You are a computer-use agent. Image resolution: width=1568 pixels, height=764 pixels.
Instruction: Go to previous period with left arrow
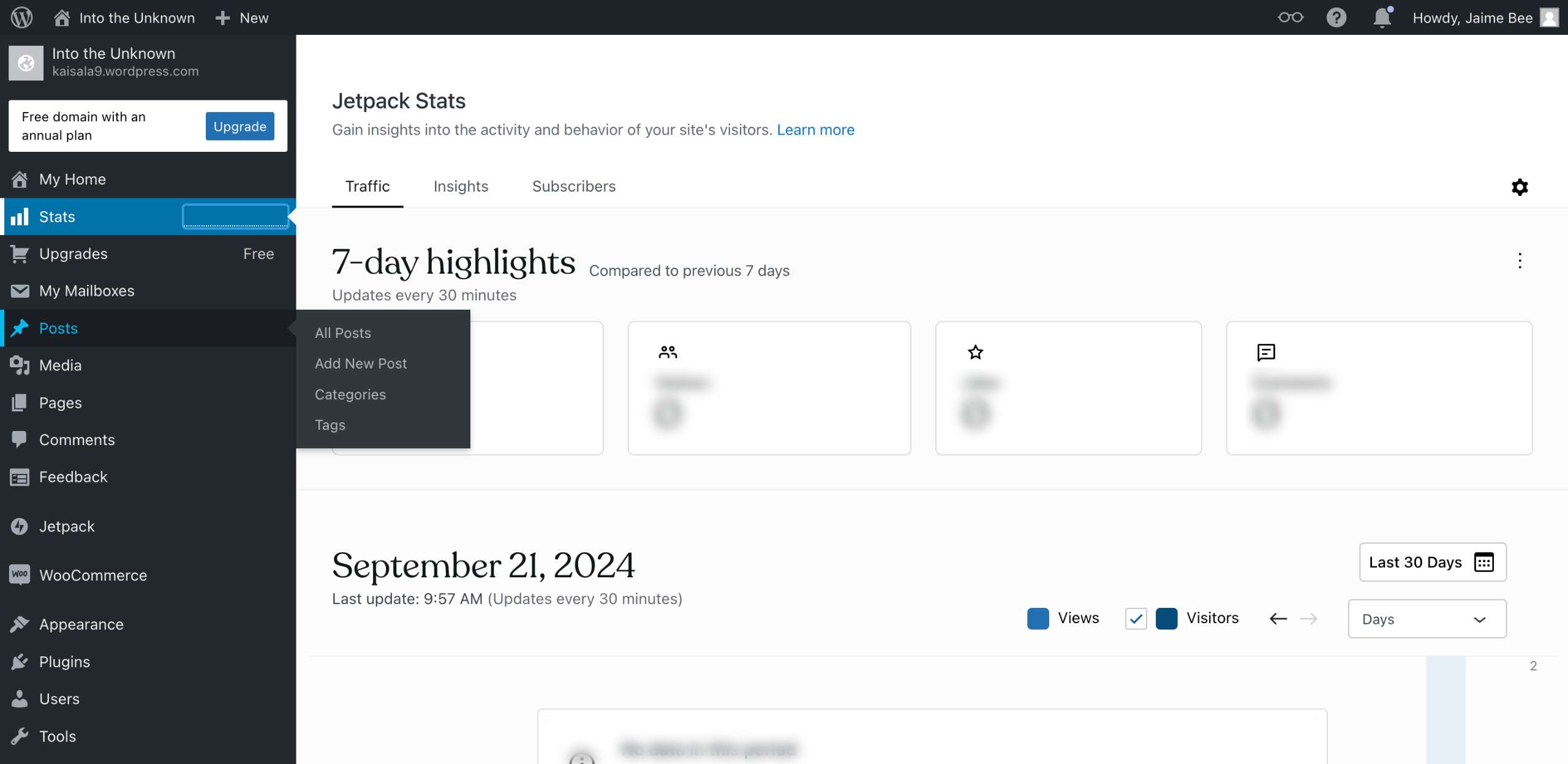coord(1278,619)
